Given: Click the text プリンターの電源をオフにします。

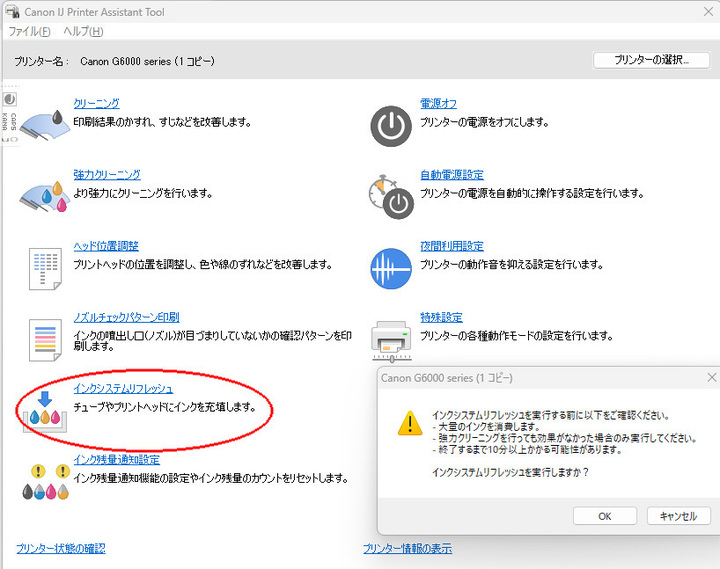Looking at the screenshot, I should 484,122.
